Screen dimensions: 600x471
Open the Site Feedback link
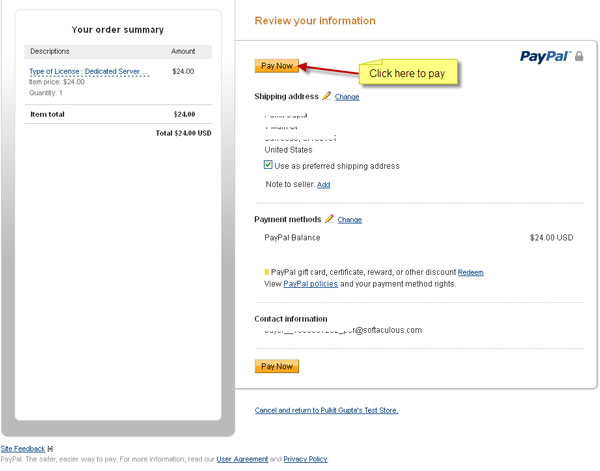pyautogui.click(x=22, y=449)
